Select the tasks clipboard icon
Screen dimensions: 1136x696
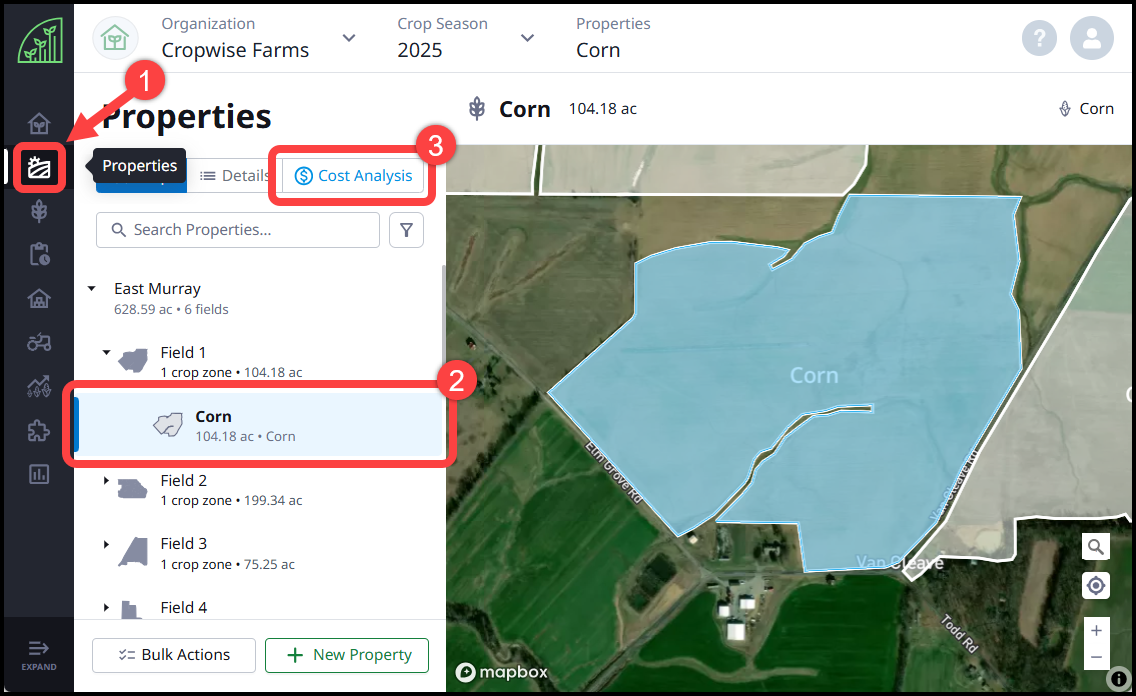(38, 254)
